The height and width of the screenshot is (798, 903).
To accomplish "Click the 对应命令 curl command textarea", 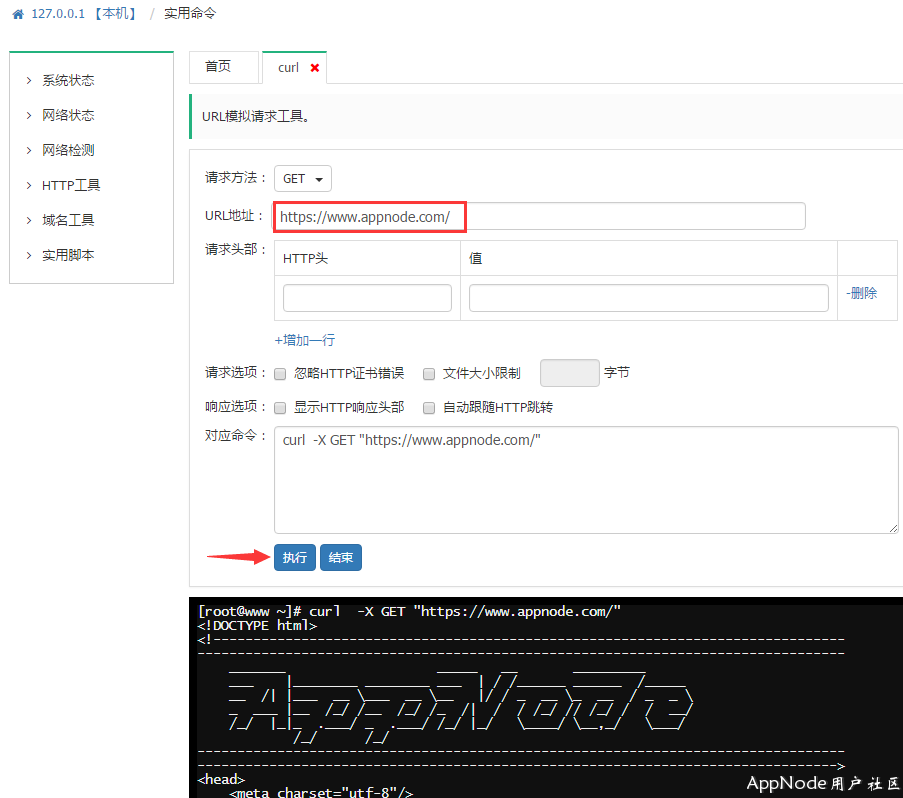I will (x=586, y=480).
